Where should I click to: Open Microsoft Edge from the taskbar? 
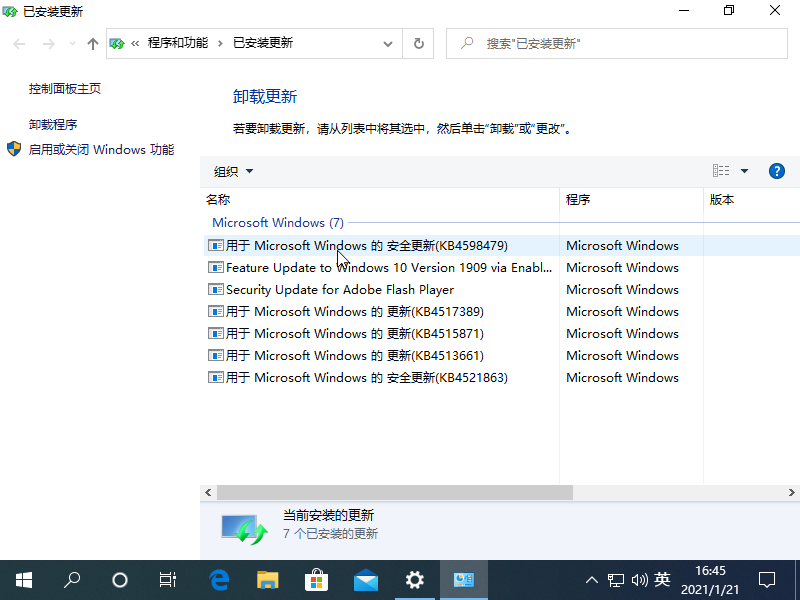tap(219, 579)
